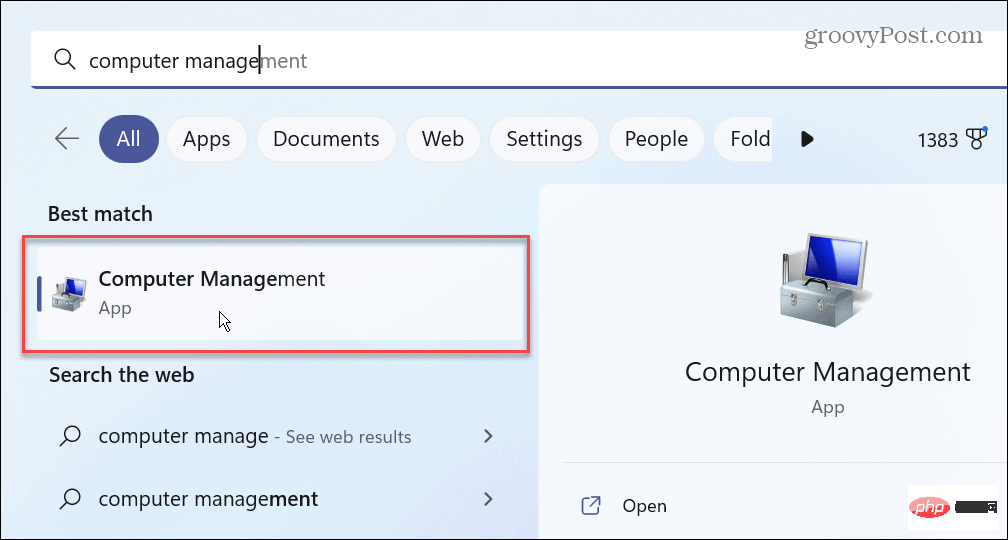The image size is (1008, 540).
Task: Open the Rewards trophy icon
Action: tap(976, 138)
